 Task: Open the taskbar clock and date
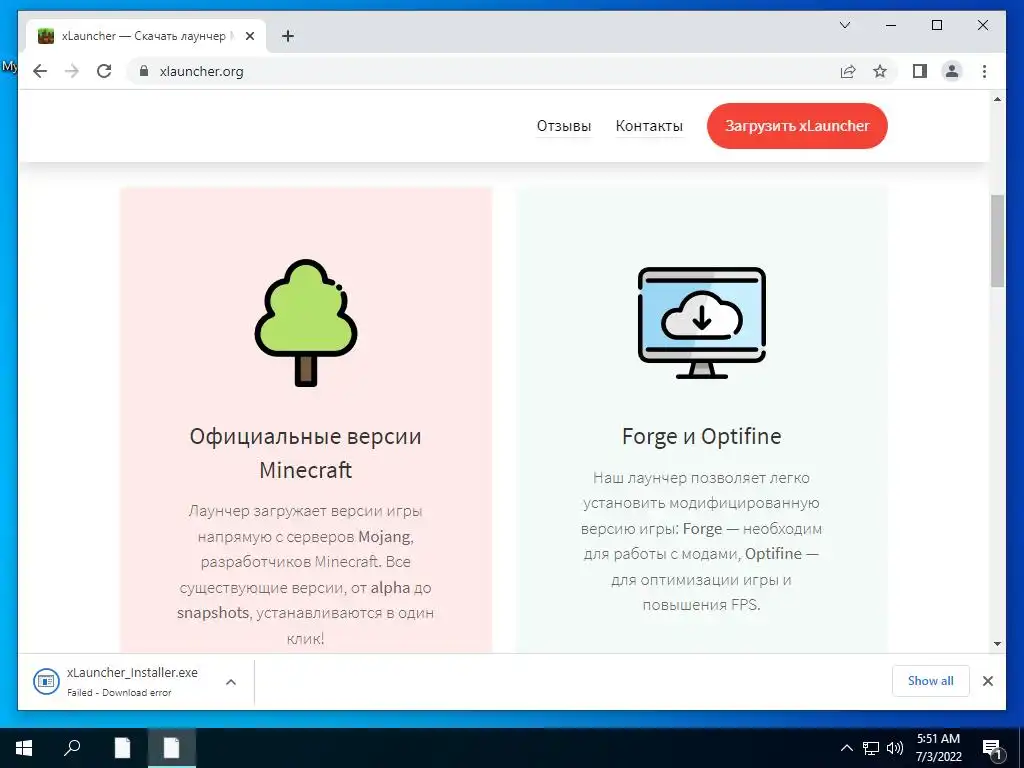point(938,748)
